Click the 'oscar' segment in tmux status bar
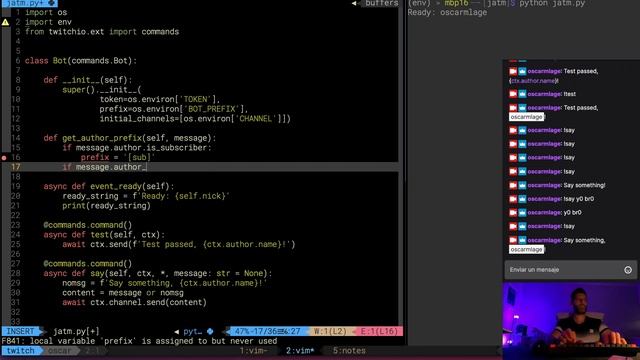This screenshot has width=640, height=360. click(60, 351)
